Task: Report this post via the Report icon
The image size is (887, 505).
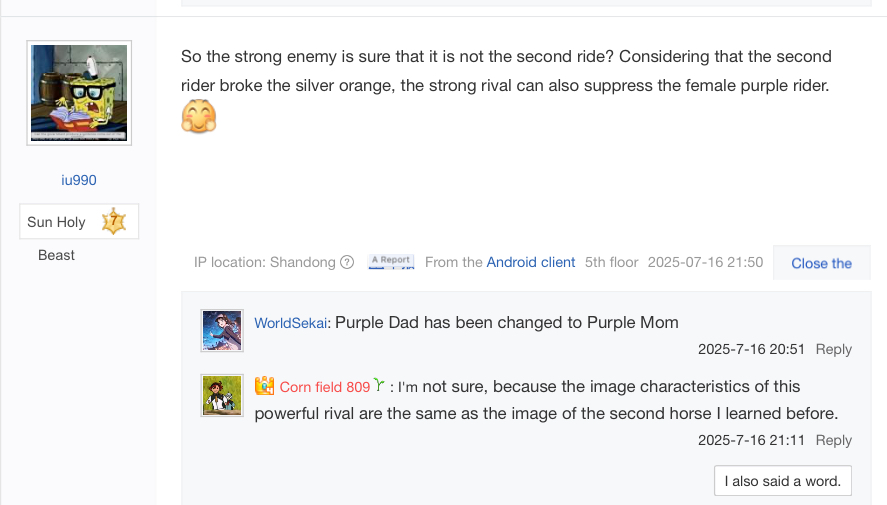Action: click(x=391, y=261)
